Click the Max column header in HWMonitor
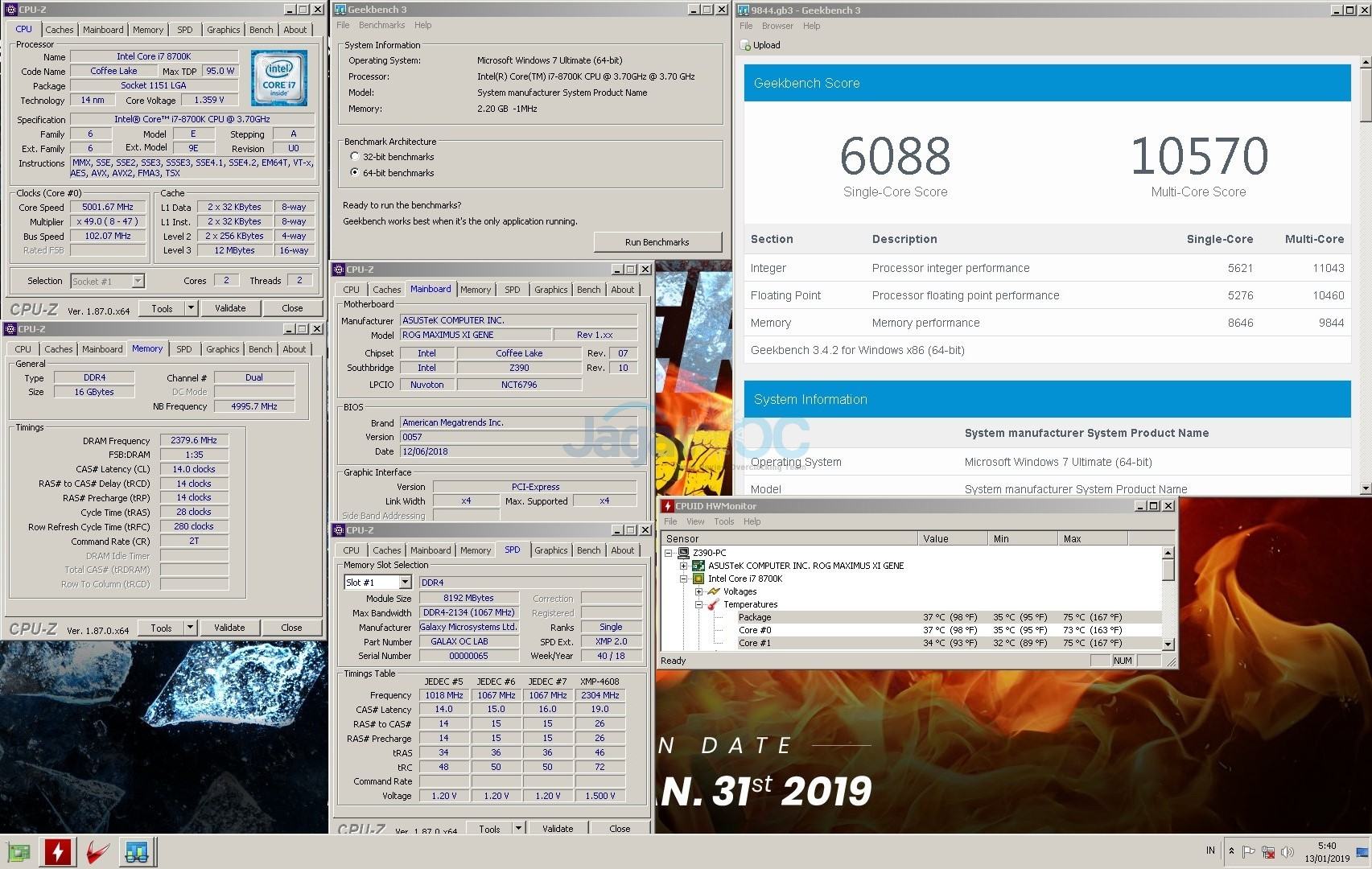 tap(1093, 539)
